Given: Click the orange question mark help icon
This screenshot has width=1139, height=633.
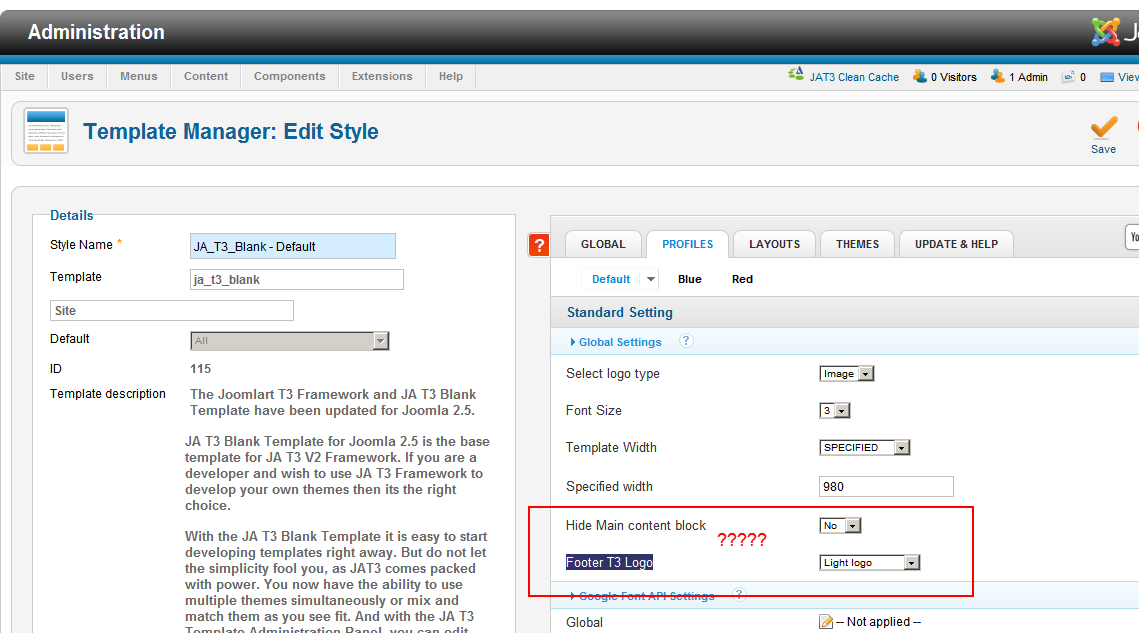Looking at the screenshot, I should 539,245.
